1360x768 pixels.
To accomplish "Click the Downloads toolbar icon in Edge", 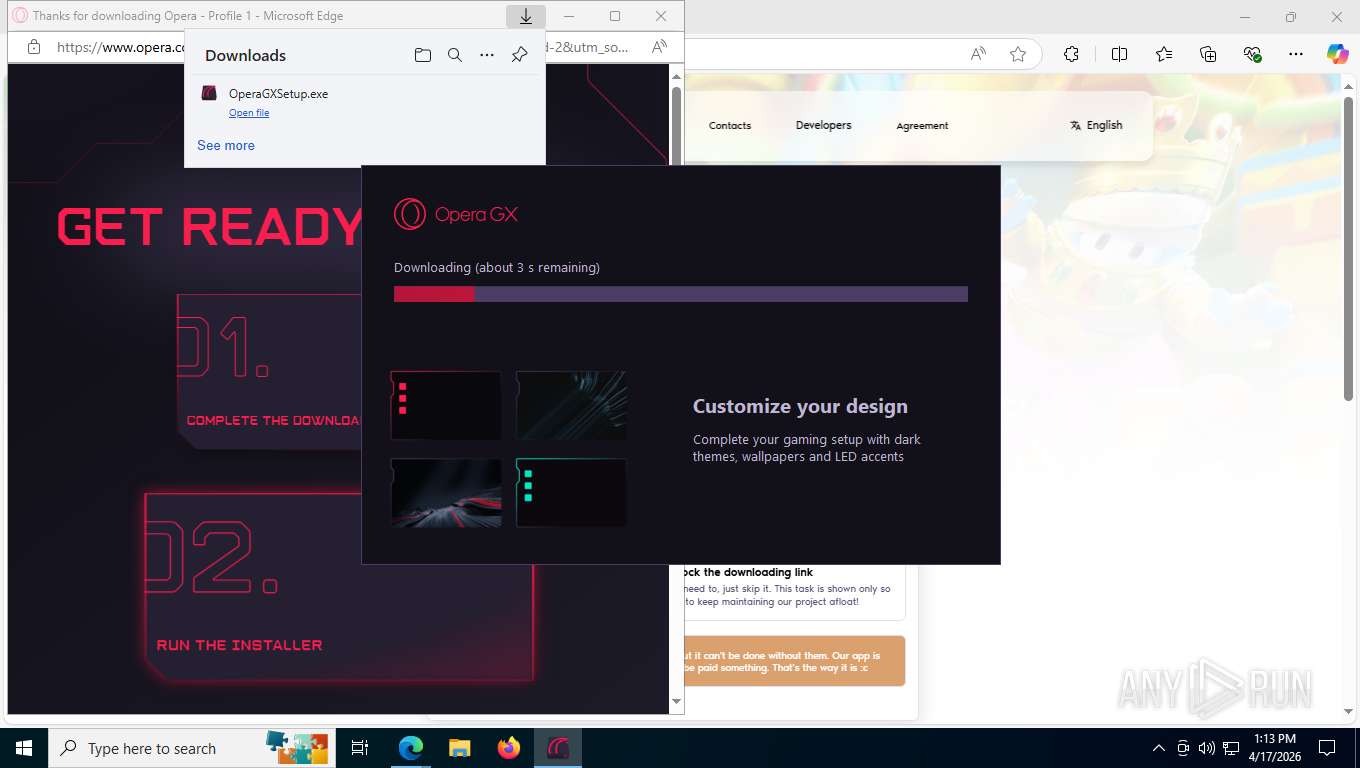I will [525, 16].
